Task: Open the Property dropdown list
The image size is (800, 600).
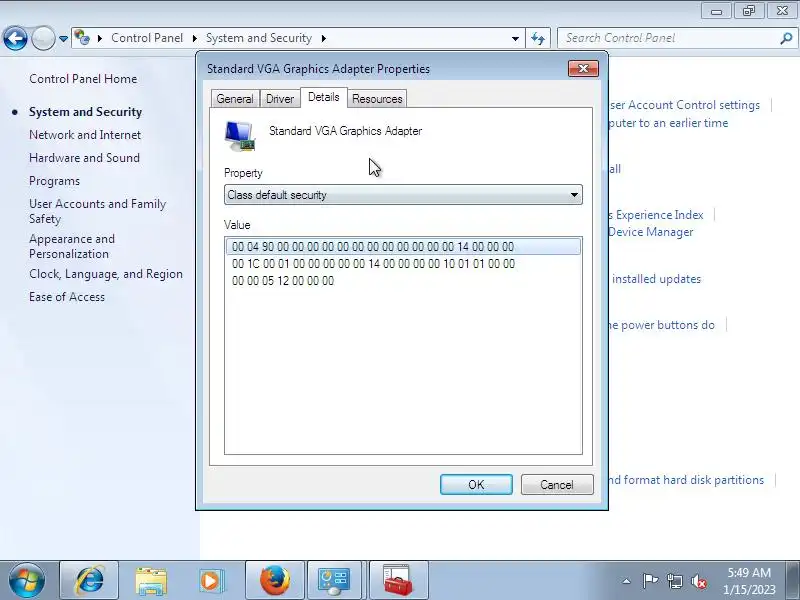Action: click(x=403, y=195)
